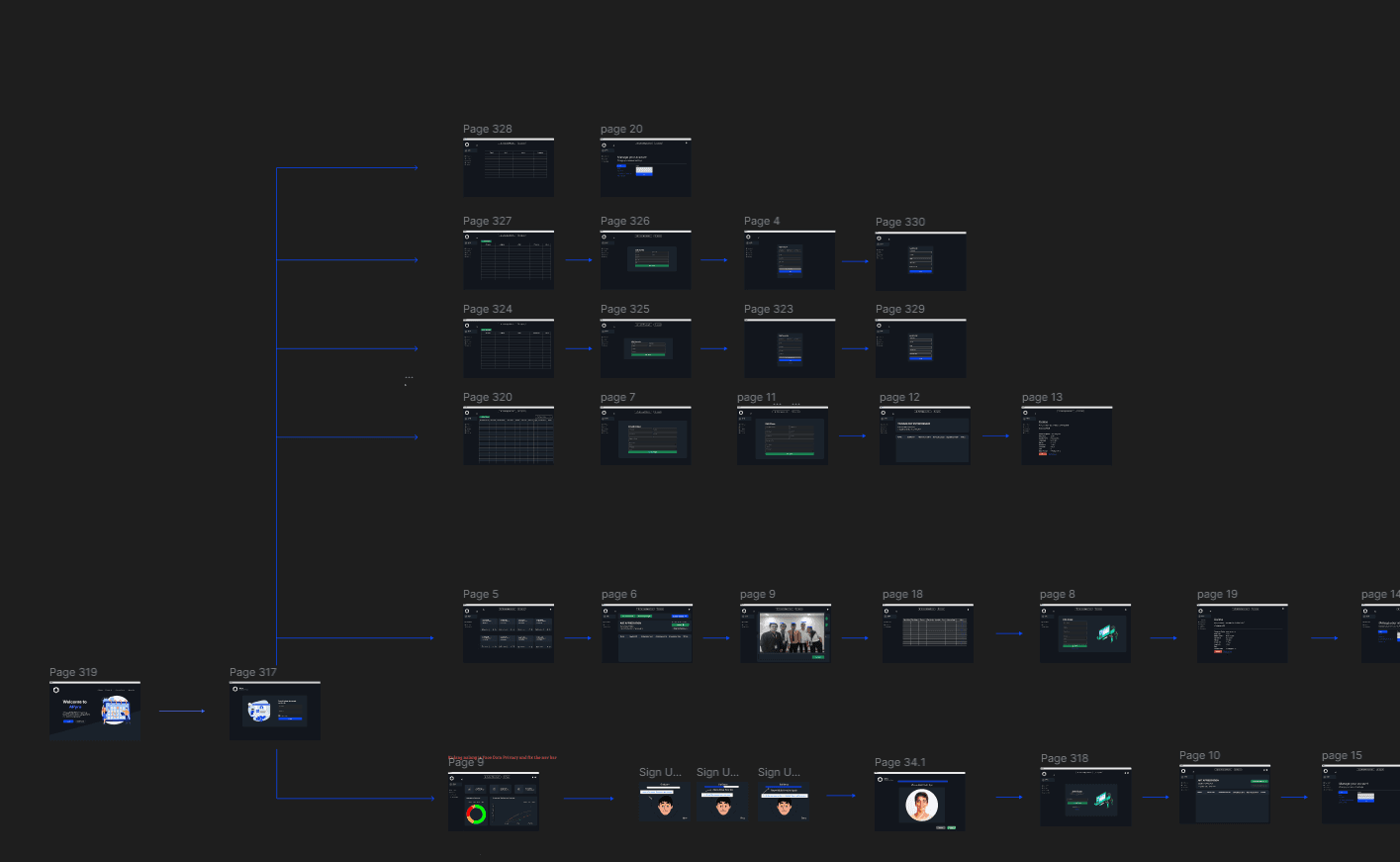
Task: Click the Page 324 frame label
Action: [x=488, y=309]
